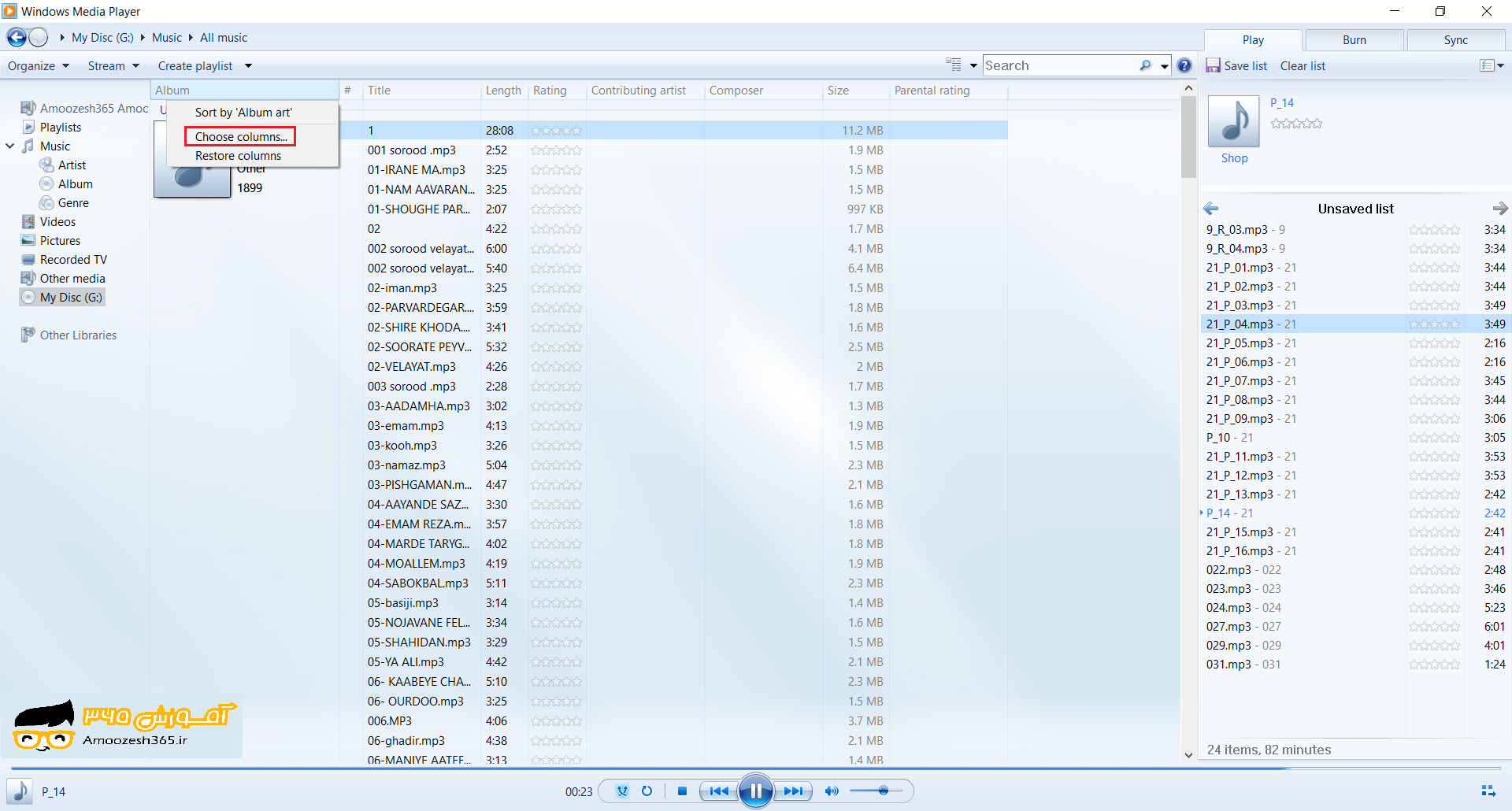
Task: Rate P_14 in the now-playing header
Action: coord(1296,123)
